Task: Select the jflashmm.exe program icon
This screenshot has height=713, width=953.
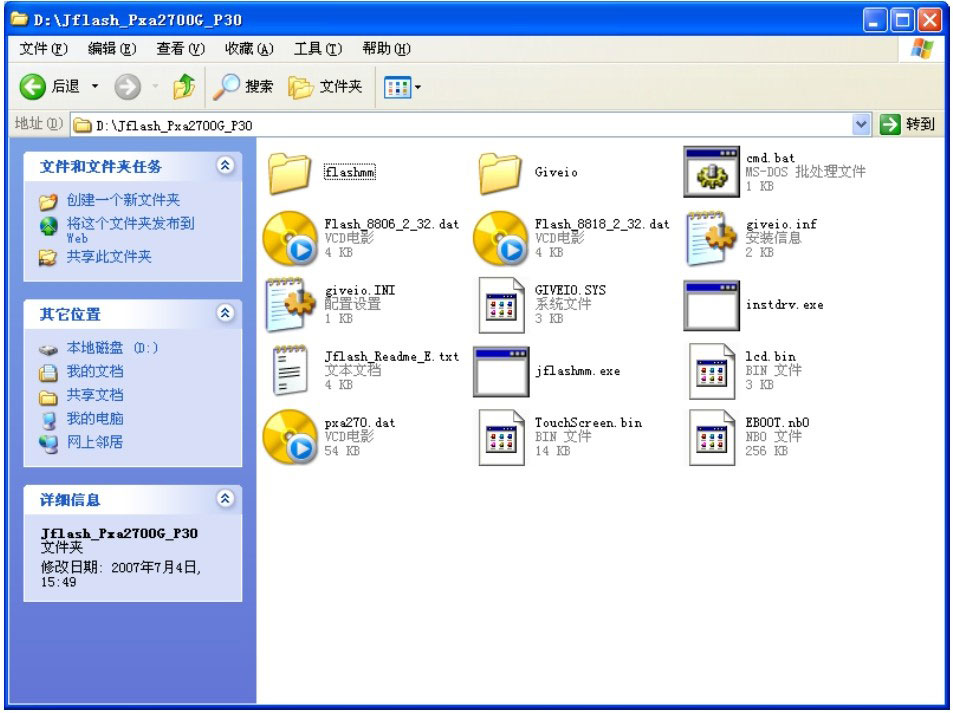Action: click(x=501, y=371)
